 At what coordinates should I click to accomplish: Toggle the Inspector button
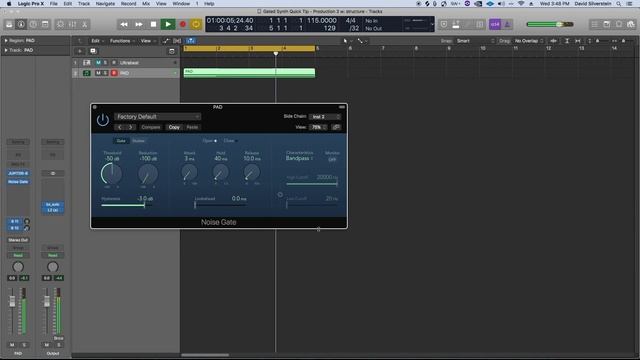[21, 24]
